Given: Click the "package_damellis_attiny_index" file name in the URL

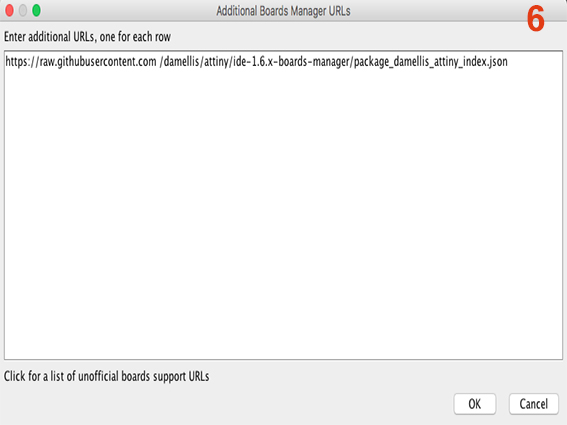Looking at the screenshot, I should pyautogui.click(x=420, y=62).
